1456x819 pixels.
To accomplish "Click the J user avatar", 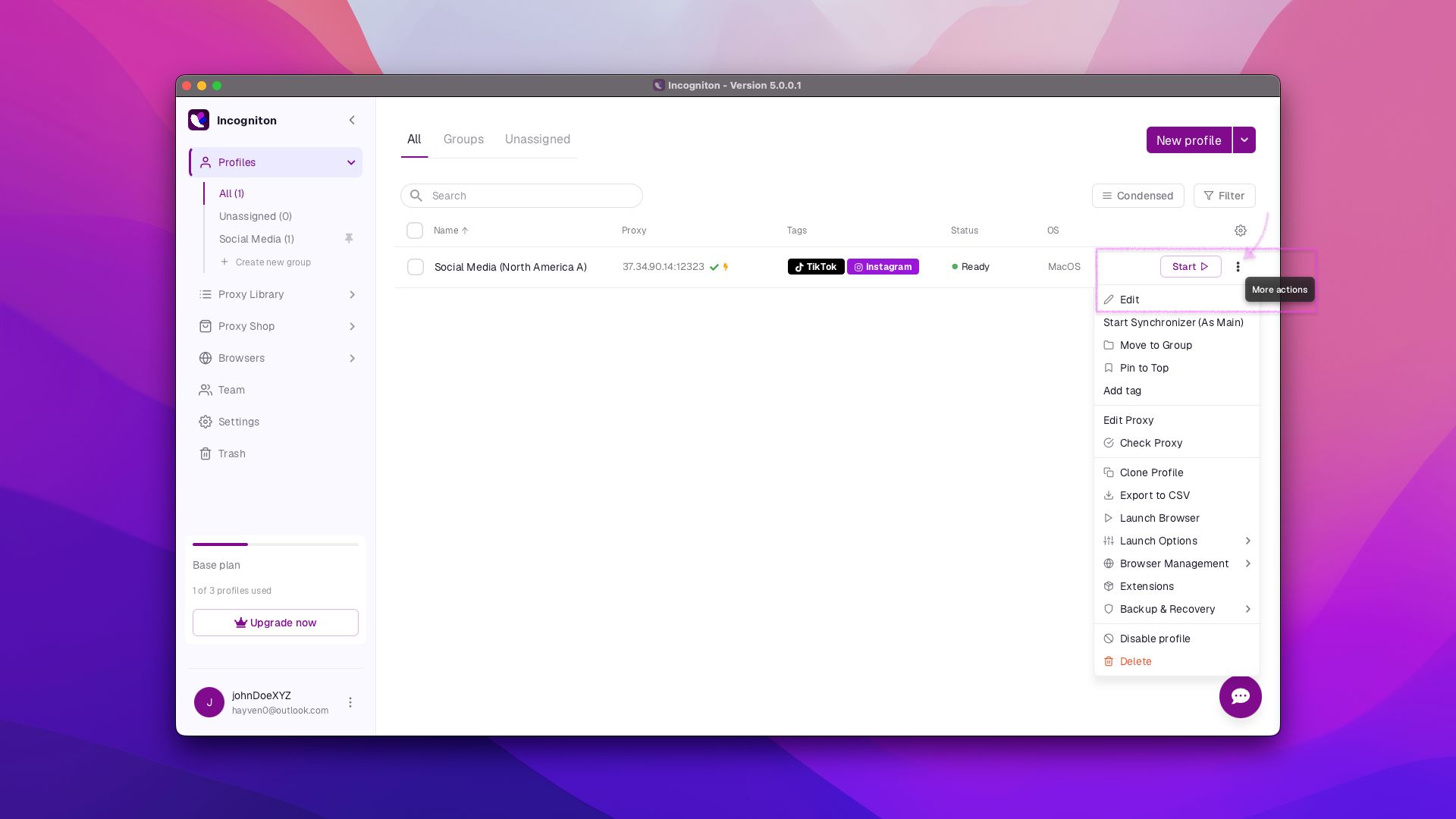I will click(209, 702).
